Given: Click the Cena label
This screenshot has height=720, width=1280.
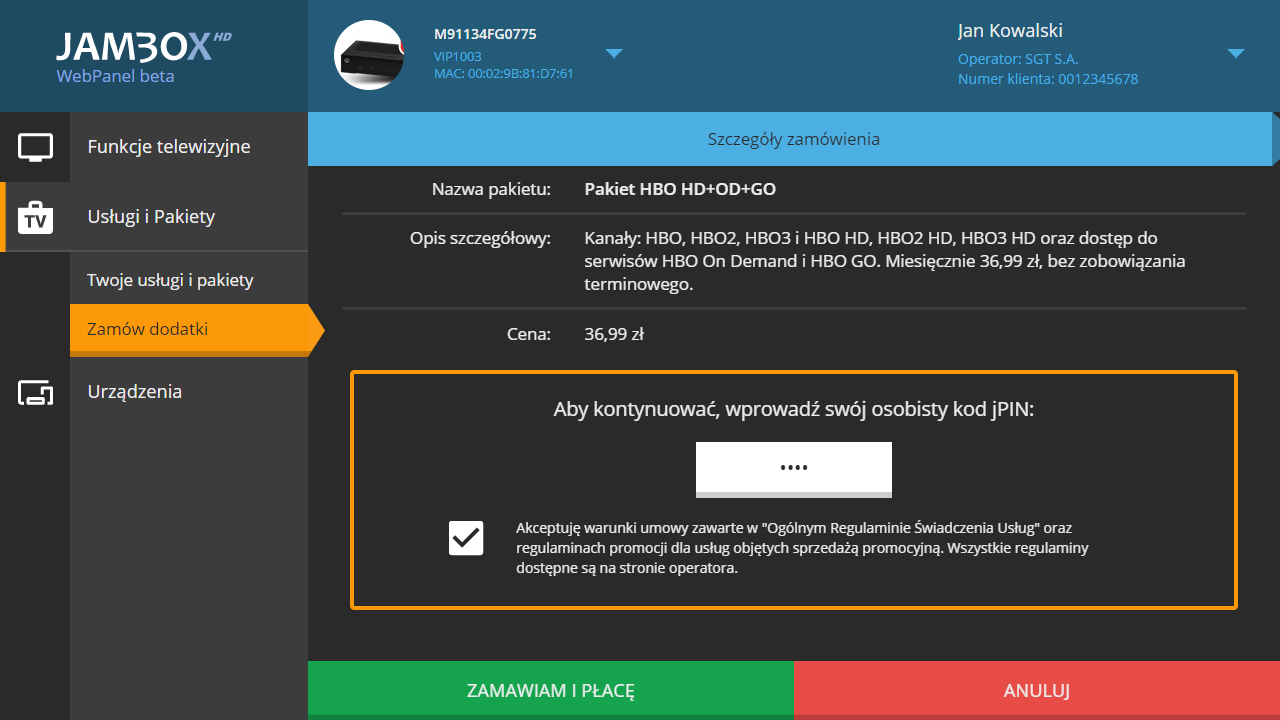Looking at the screenshot, I should [x=529, y=334].
